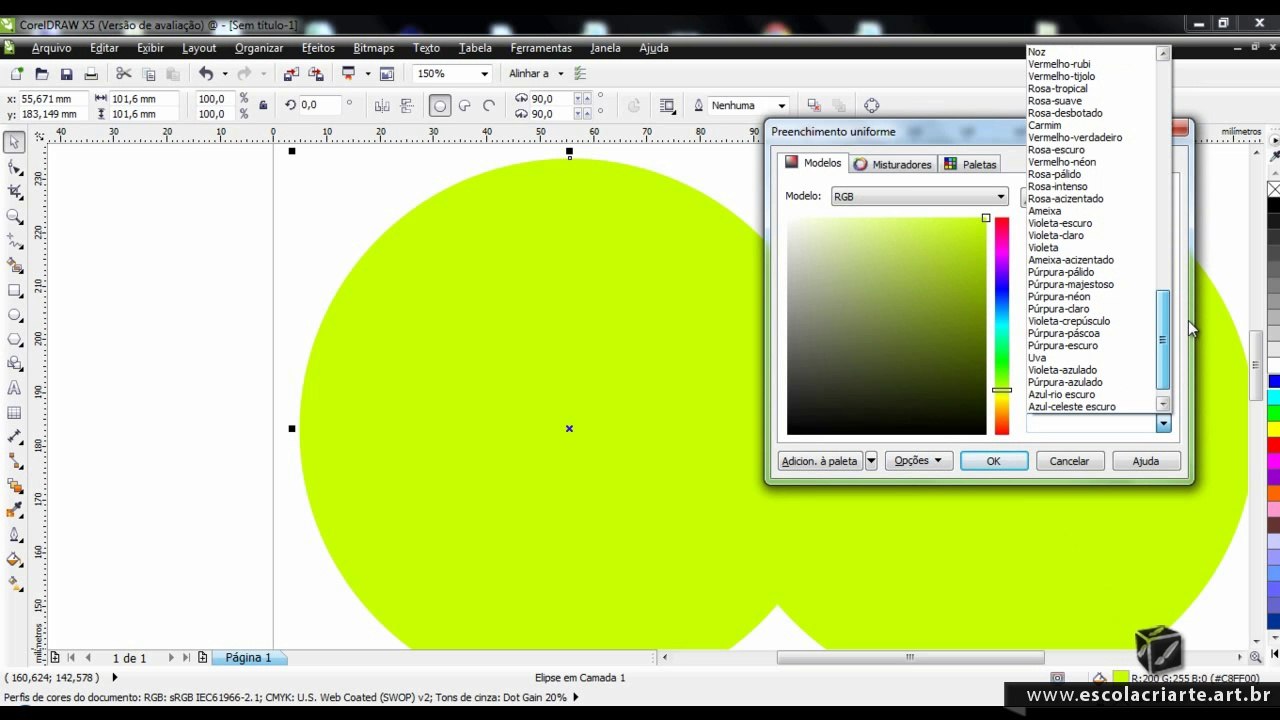Select the Página 1 page tab

click(x=248, y=658)
